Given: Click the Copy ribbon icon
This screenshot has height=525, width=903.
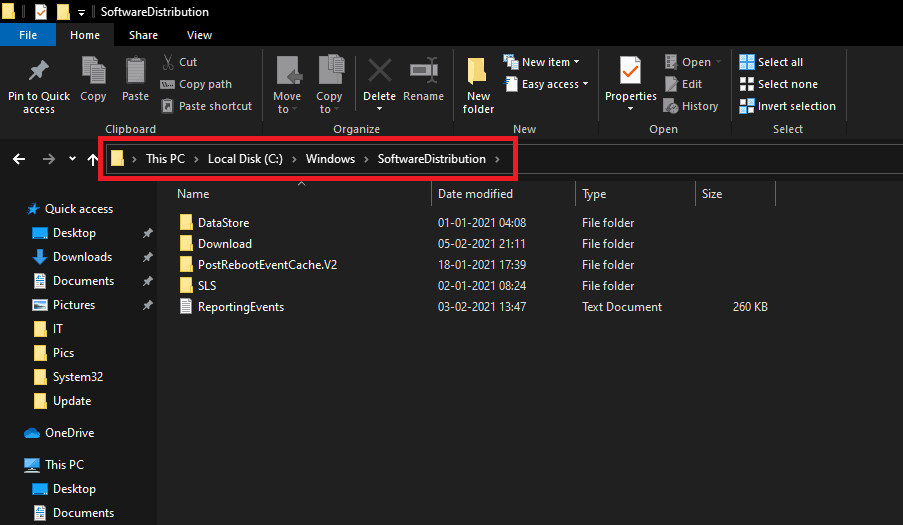Looking at the screenshot, I should tap(93, 71).
